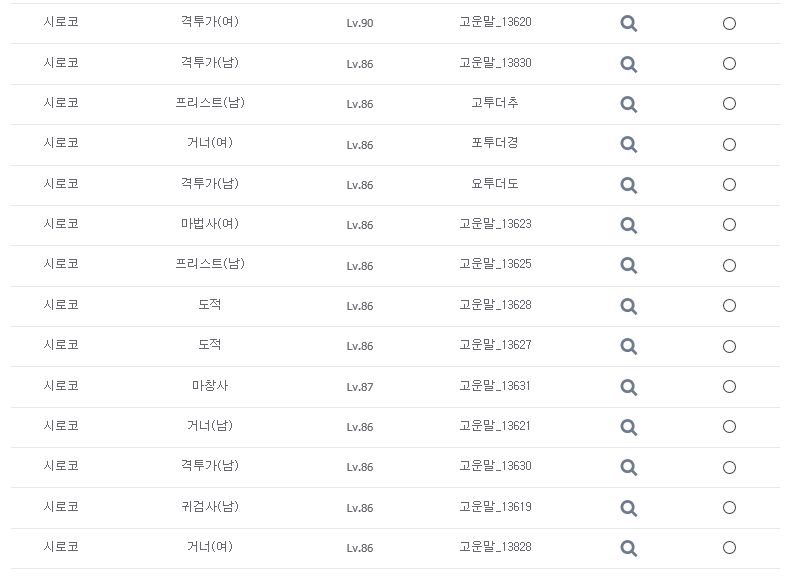View details icon for 포투더경
The width and height of the screenshot is (794, 582).
(629, 144)
